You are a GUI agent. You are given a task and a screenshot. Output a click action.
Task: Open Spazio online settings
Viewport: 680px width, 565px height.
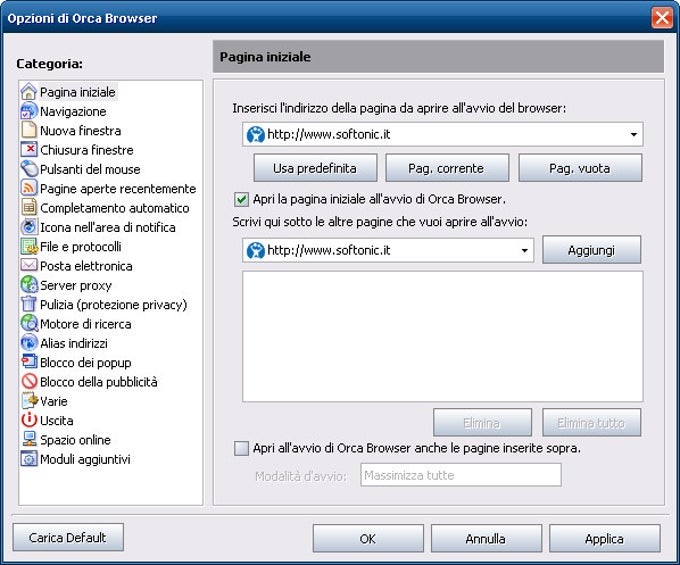pyautogui.click(x=75, y=440)
